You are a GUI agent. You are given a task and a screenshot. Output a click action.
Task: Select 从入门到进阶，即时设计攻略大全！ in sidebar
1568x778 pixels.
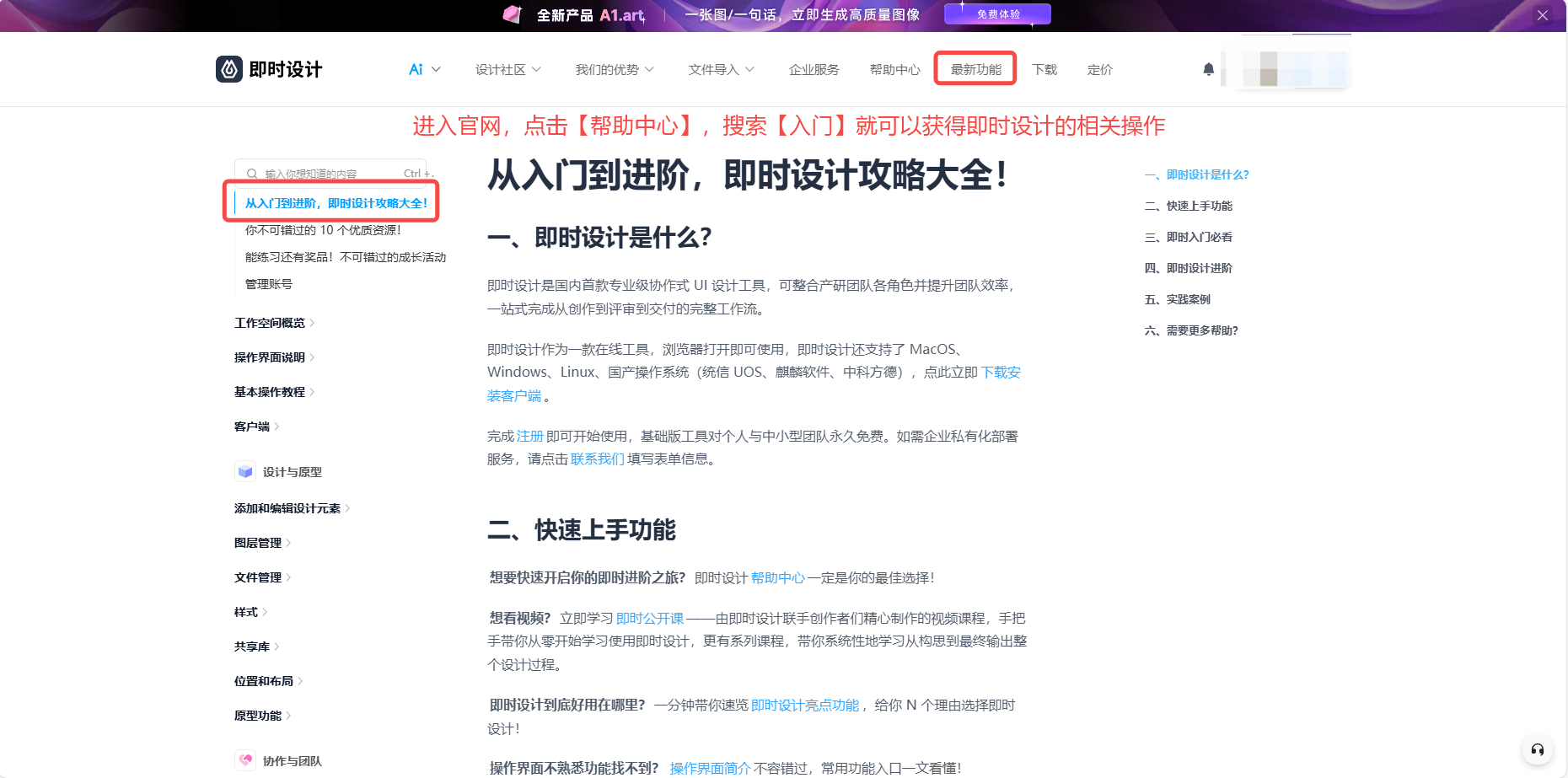[336, 203]
